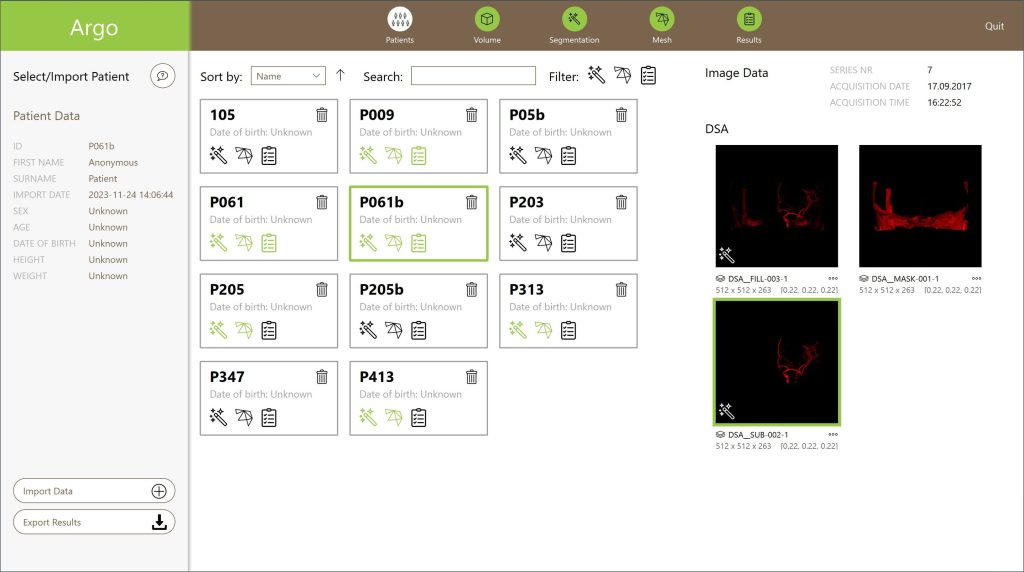
Task: Toggle the sort direction arrow
Action: 340,75
